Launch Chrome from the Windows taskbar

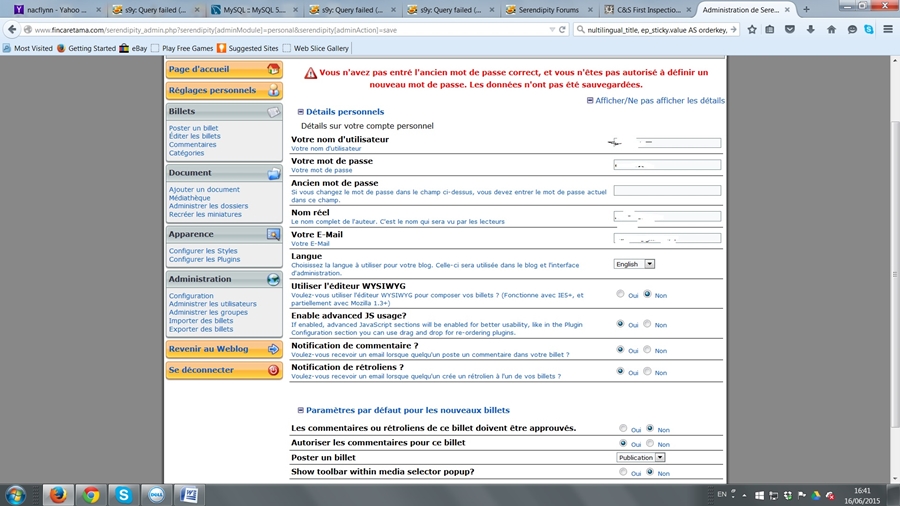tap(91, 494)
